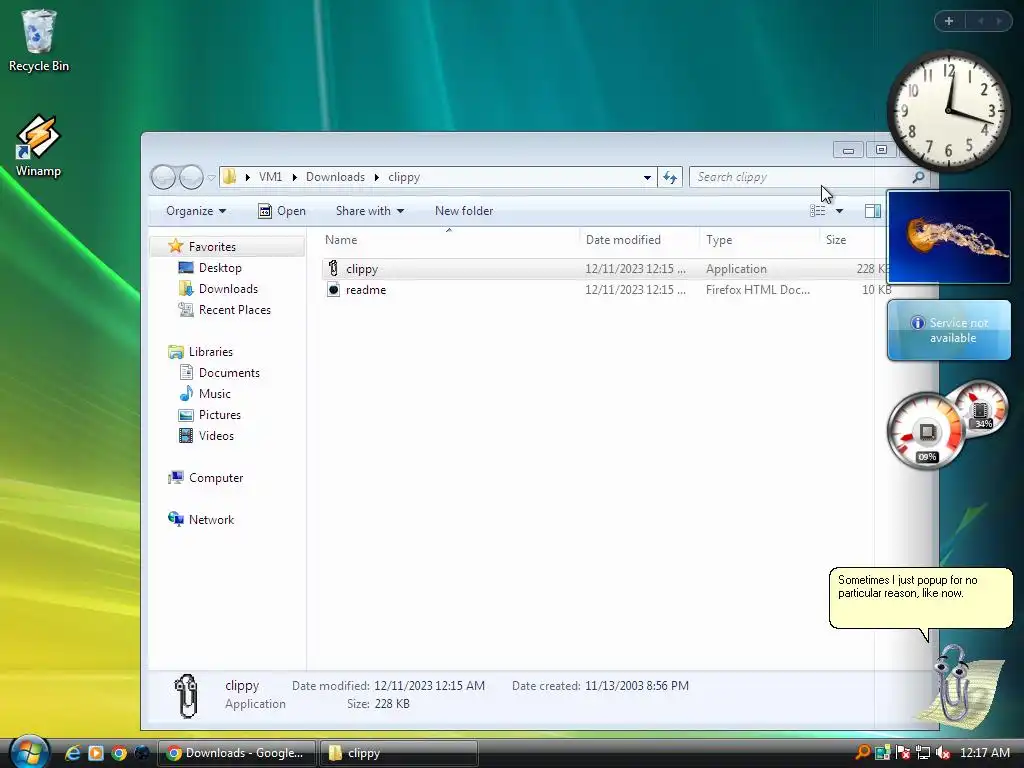
Task: Switch to Downloads - Google taskbar button
Action: (x=237, y=753)
